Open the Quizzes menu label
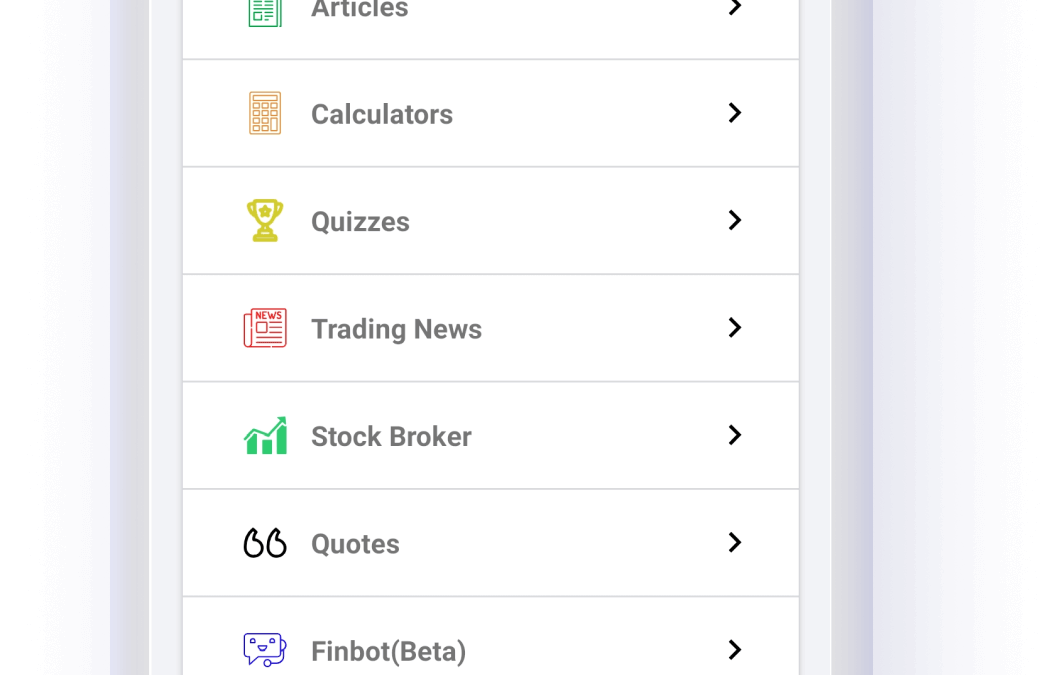This screenshot has width=1063, height=675. 360,222
